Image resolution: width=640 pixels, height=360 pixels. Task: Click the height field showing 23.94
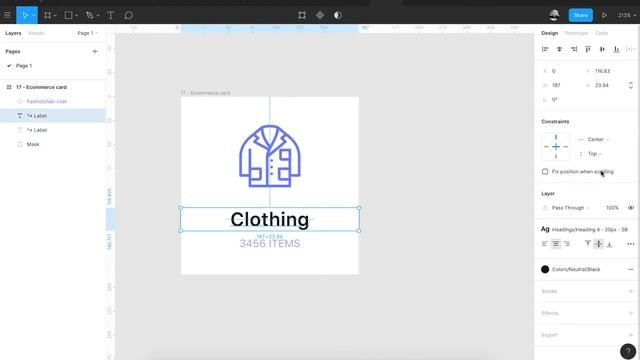click(604, 85)
